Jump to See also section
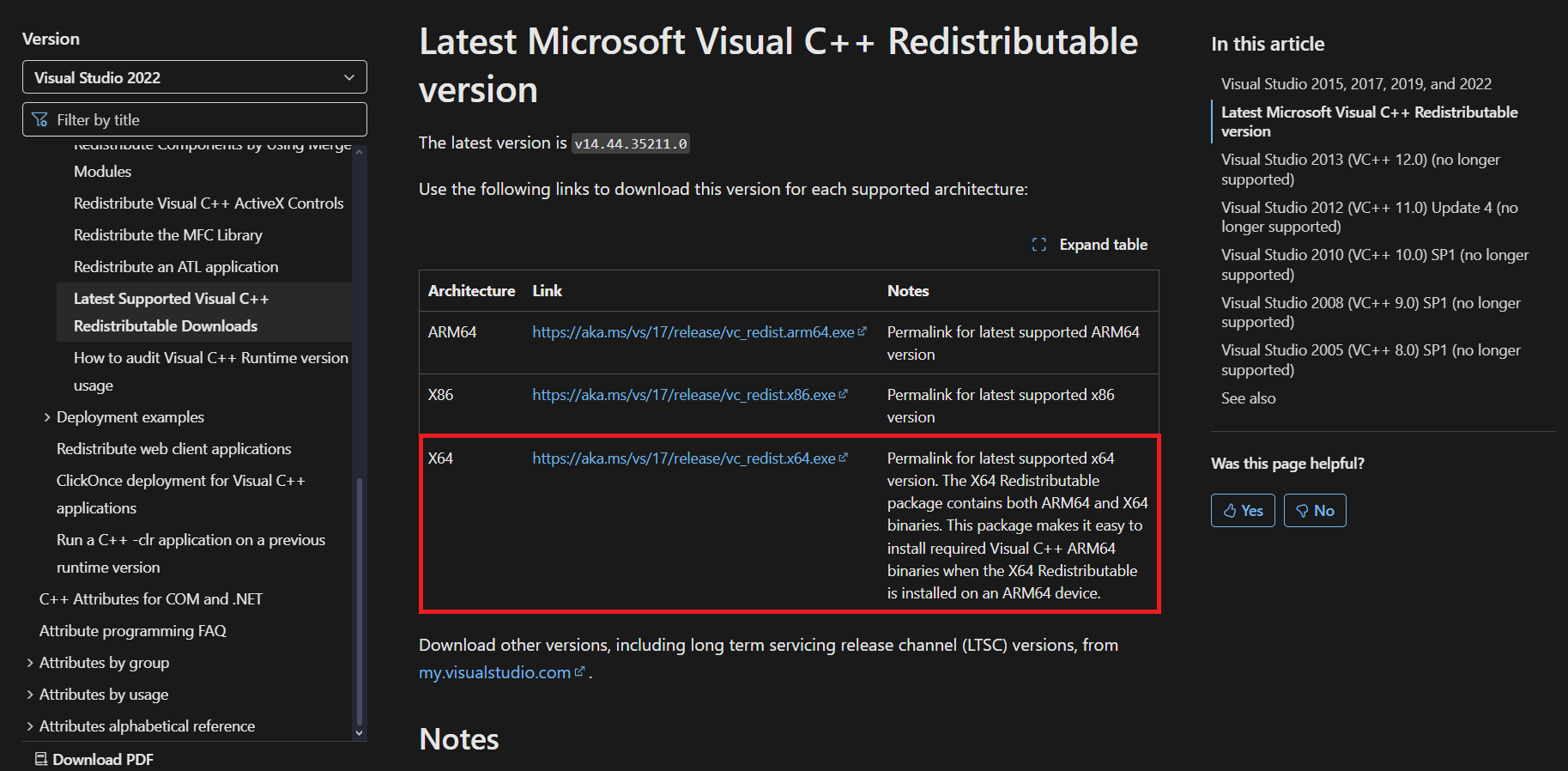Image resolution: width=1568 pixels, height=771 pixels. tap(1248, 398)
